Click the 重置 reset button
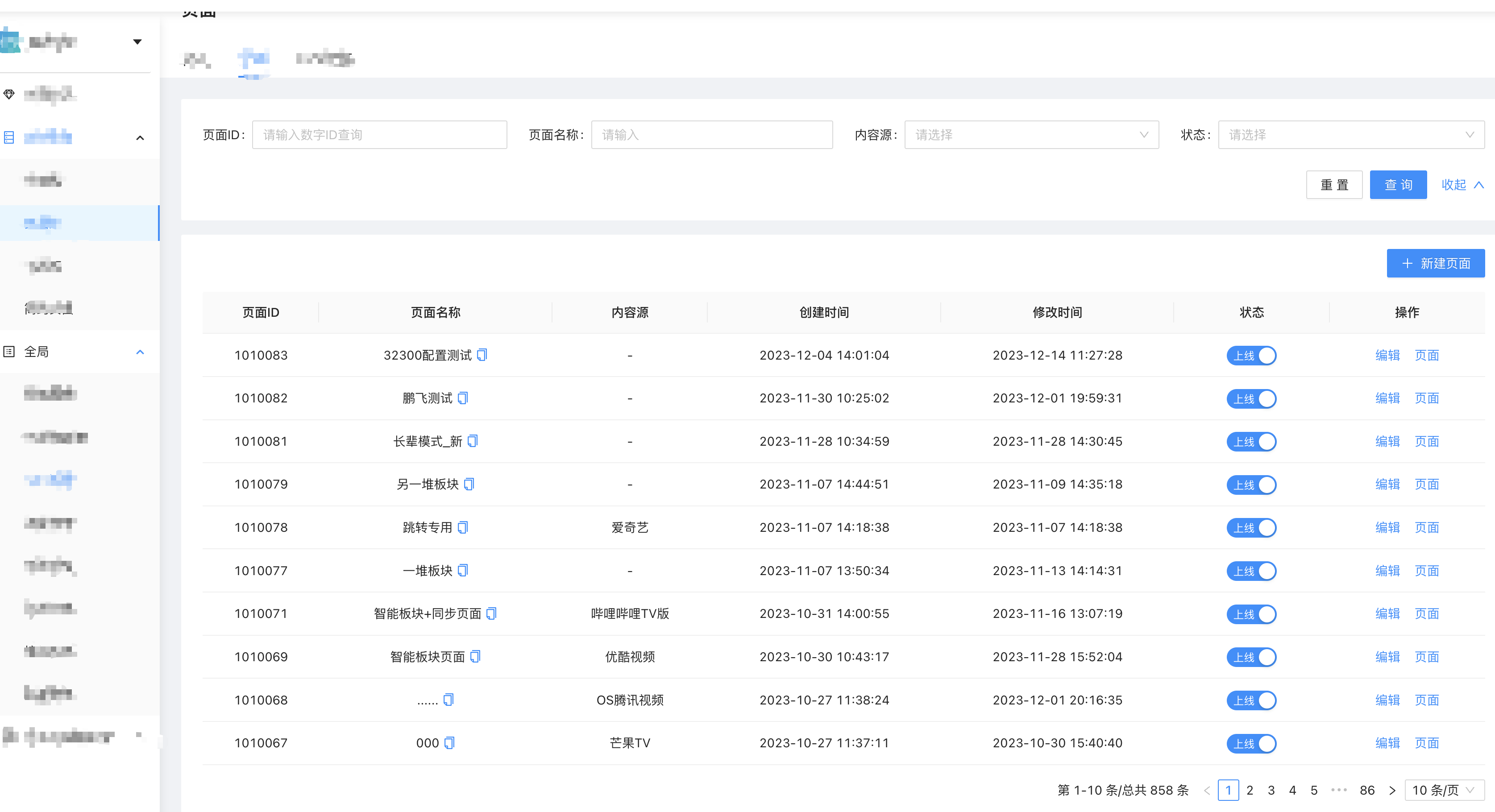The width and height of the screenshot is (1495, 812). click(x=1333, y=185)
